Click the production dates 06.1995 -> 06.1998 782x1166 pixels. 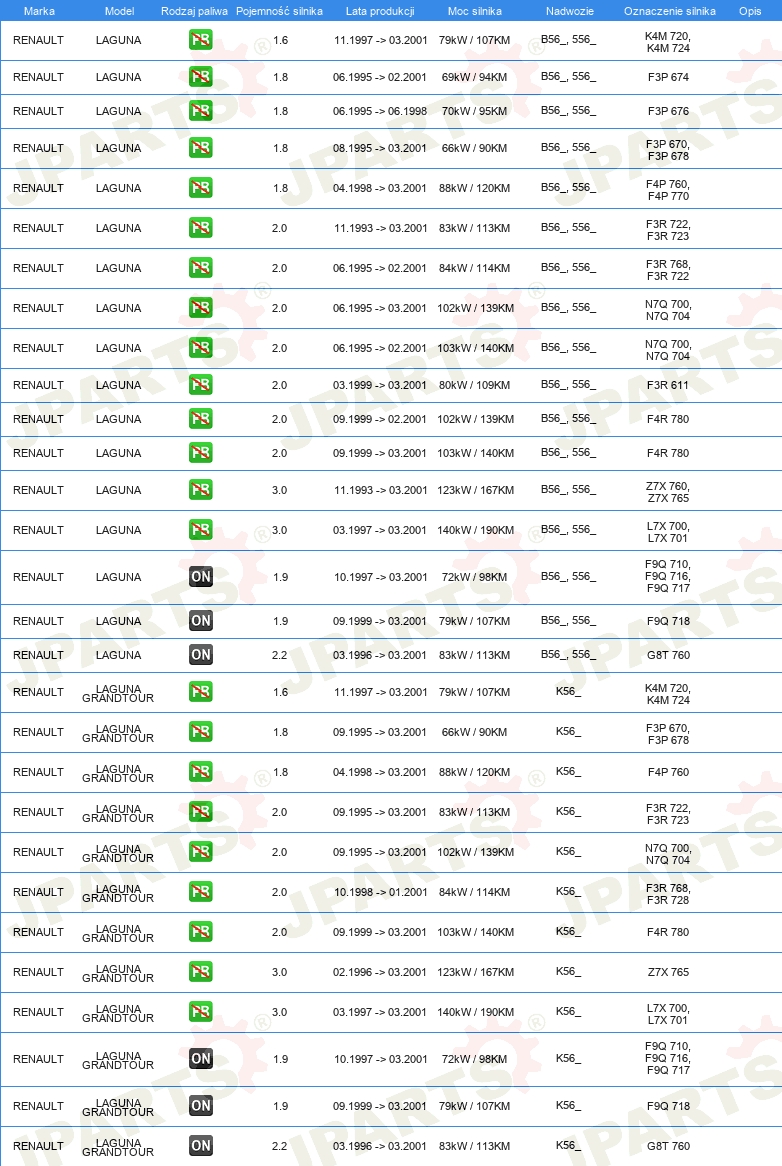pos(380,111)
